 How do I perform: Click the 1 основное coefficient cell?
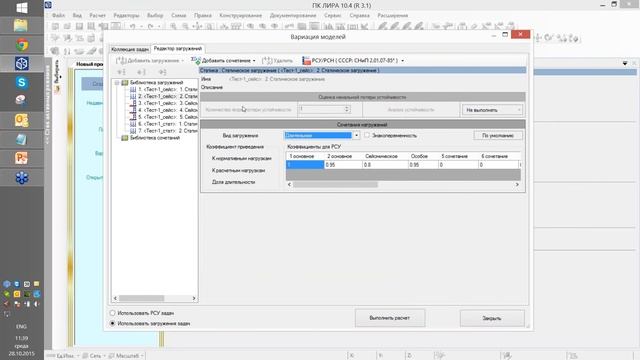305,165
